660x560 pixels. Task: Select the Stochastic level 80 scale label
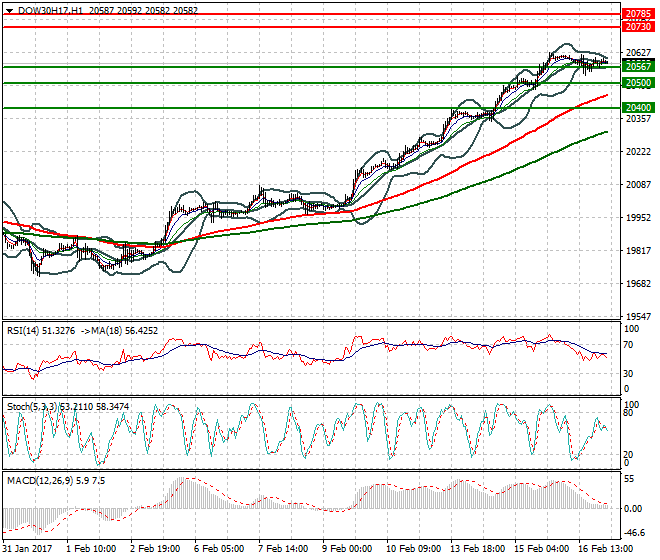point(628,413)
